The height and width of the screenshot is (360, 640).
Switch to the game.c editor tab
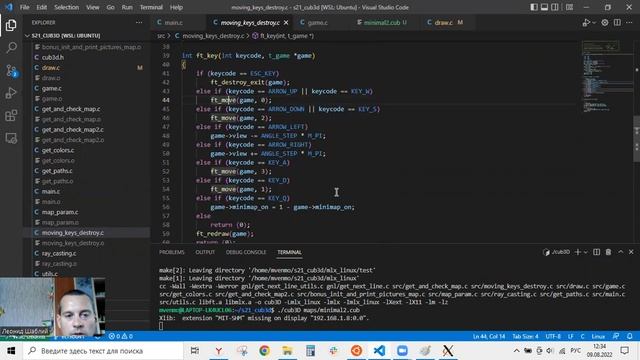[x=317, y=23]
